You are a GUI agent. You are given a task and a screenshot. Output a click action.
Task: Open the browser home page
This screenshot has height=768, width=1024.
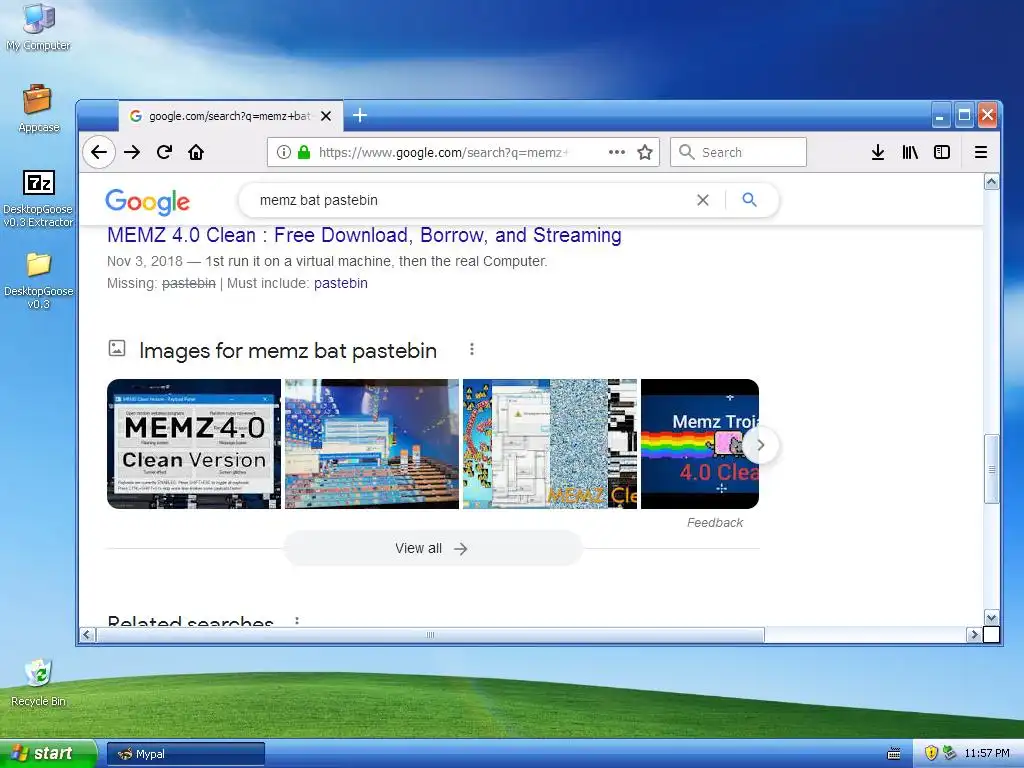point(196,152)
